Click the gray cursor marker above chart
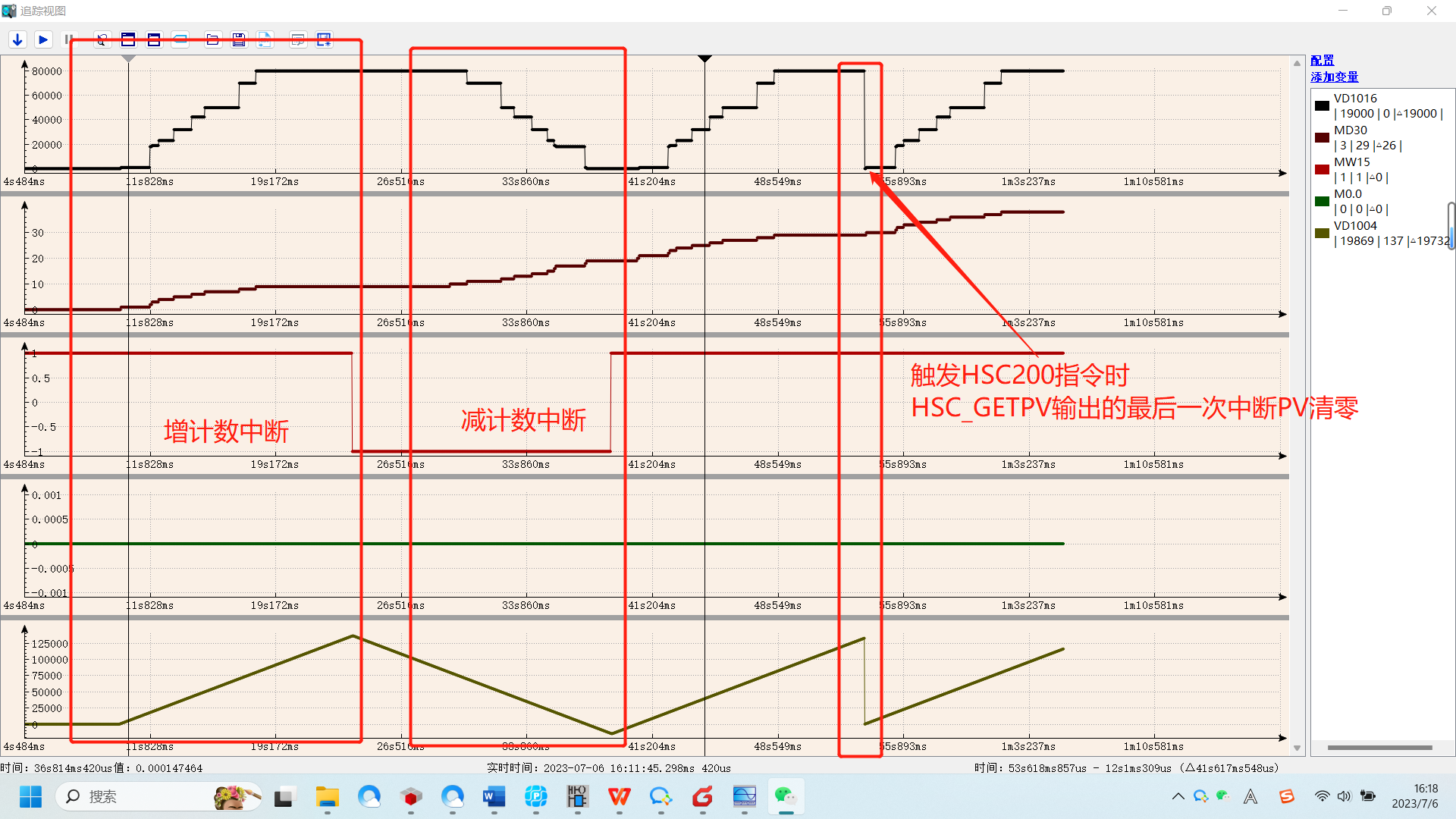The height and width of the screenshot is (819, 1456). click(x=128, y=58)
